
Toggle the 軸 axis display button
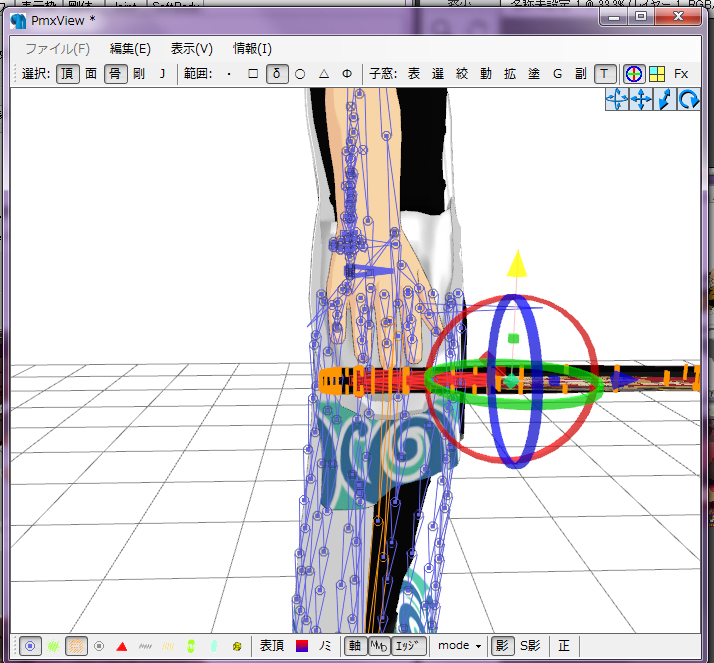[x=355, y=646]
